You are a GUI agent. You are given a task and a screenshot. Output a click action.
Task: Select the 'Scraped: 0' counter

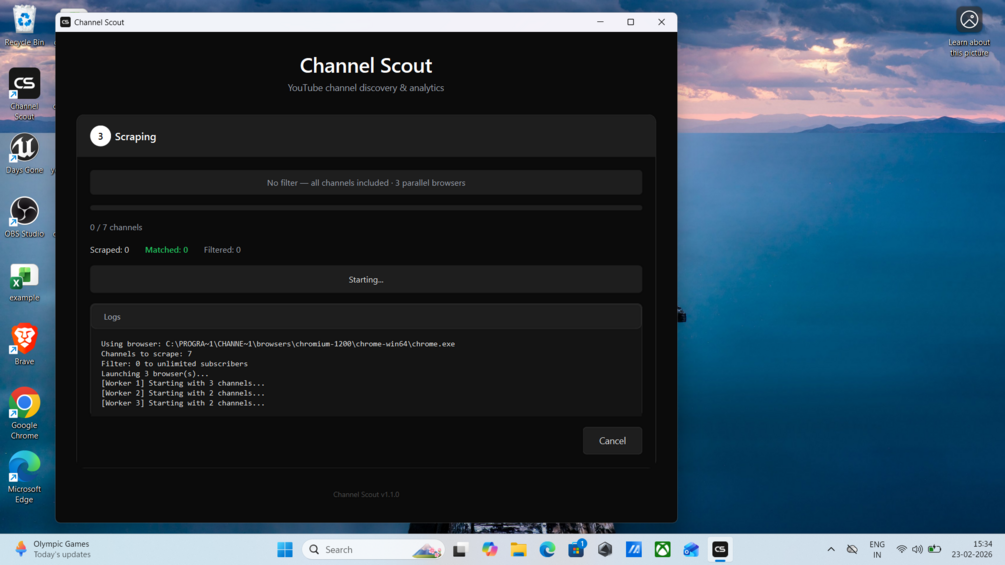(110, 250)
